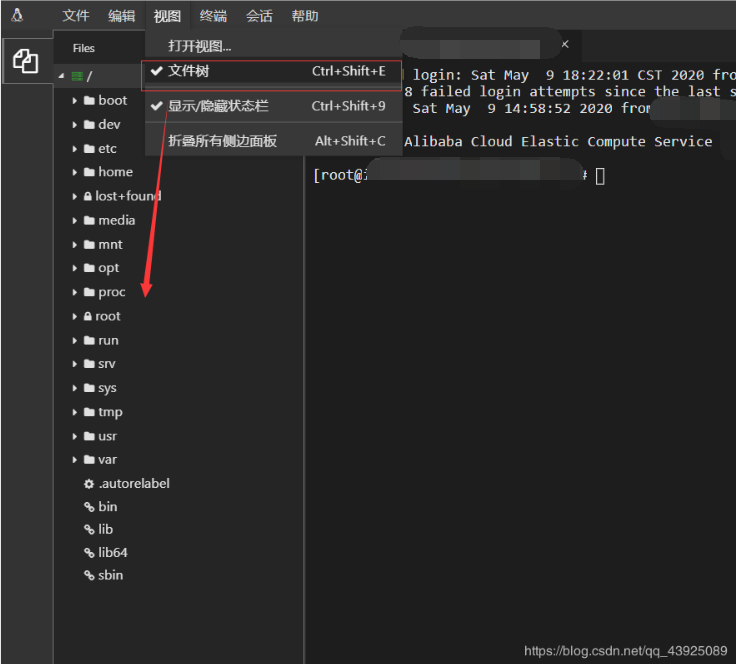This screenshot has height=664, width=736.
Task: Expand the boot folder arrow
Action: (x=75, y=100)
